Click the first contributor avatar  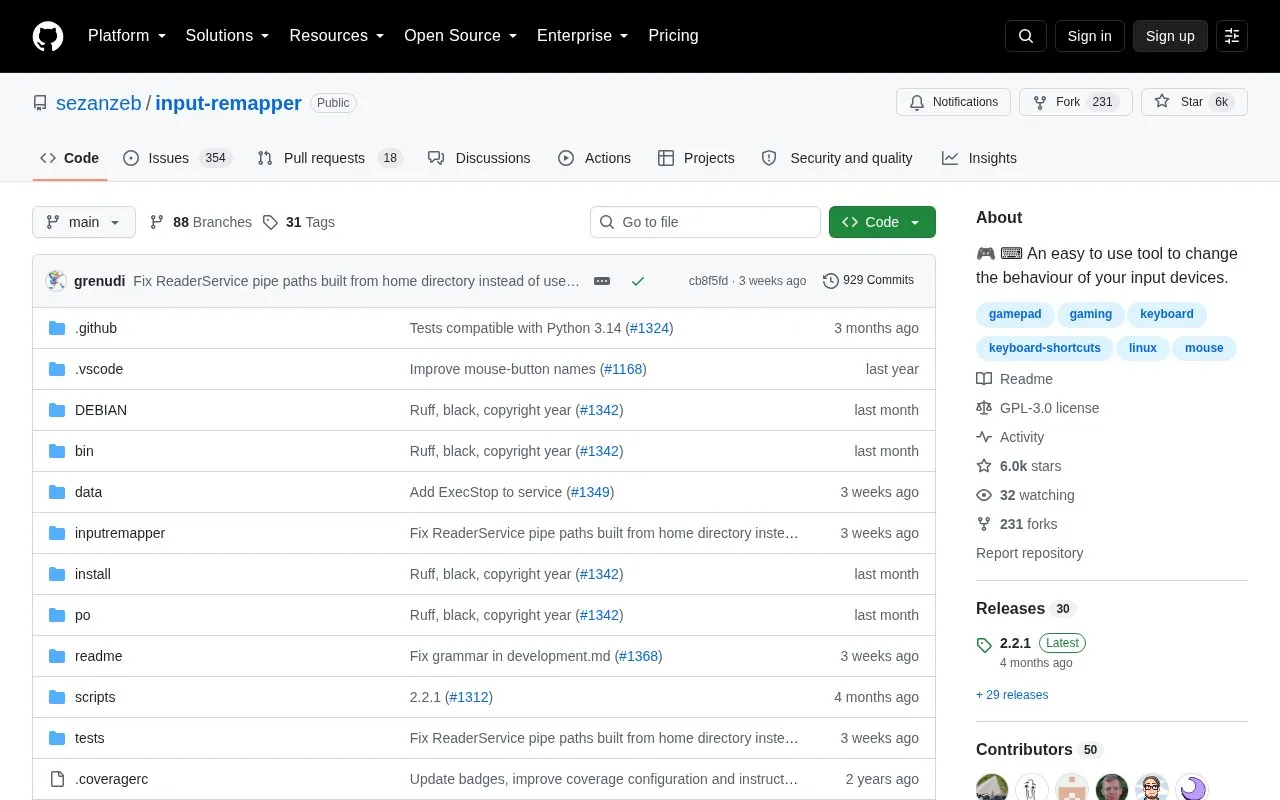tap(992, 788)
